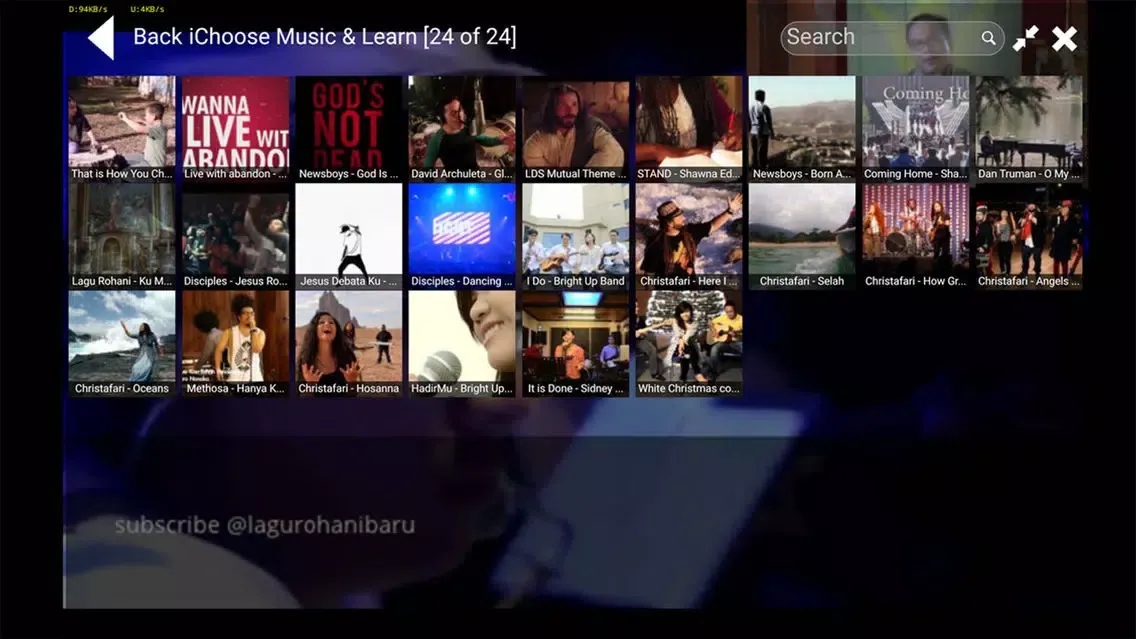The height and width of the screenshot is (639, 1136).
Task: Open 'Christafari - Here I...' thumbnail
Action: (x=688, y=236)
